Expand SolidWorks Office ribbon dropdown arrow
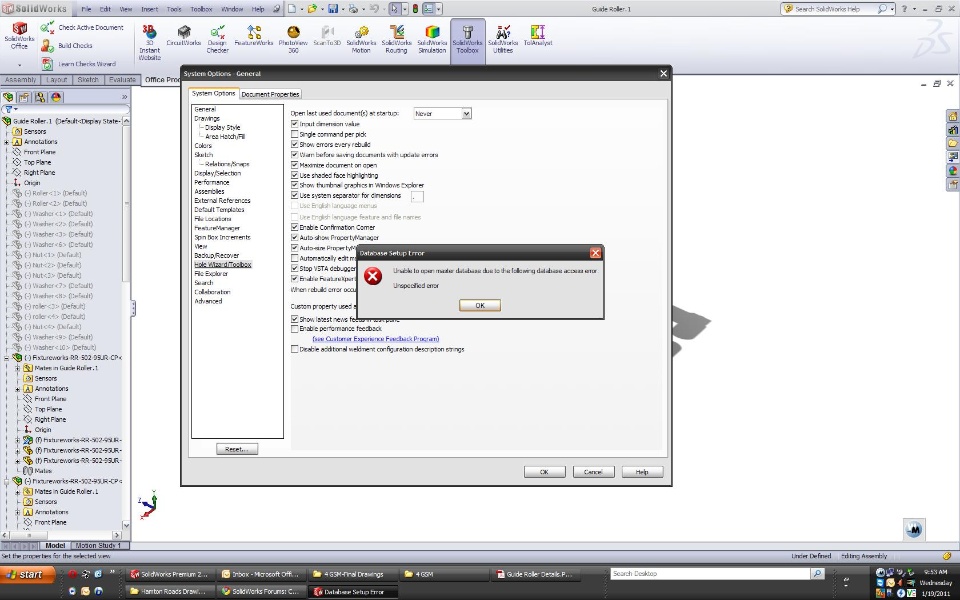Viewport: 960px width, 600px height. [x=20, y=64]
